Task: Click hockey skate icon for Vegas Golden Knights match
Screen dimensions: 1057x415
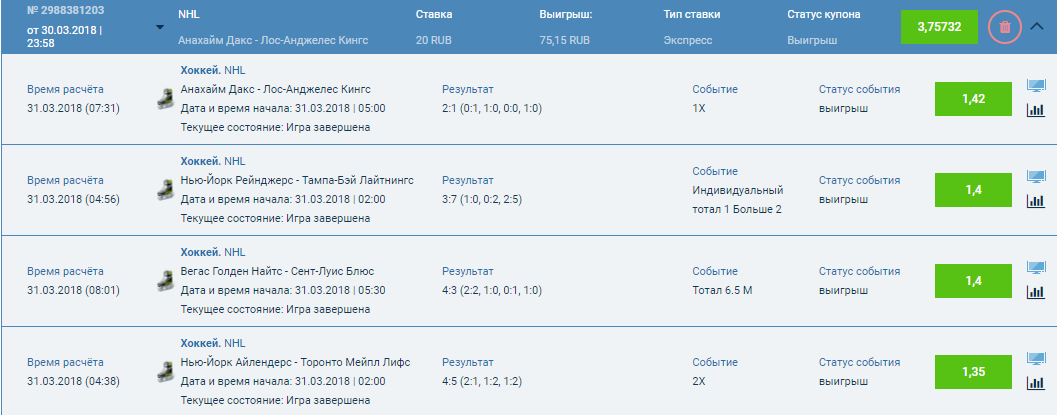Action: (162, 281)
